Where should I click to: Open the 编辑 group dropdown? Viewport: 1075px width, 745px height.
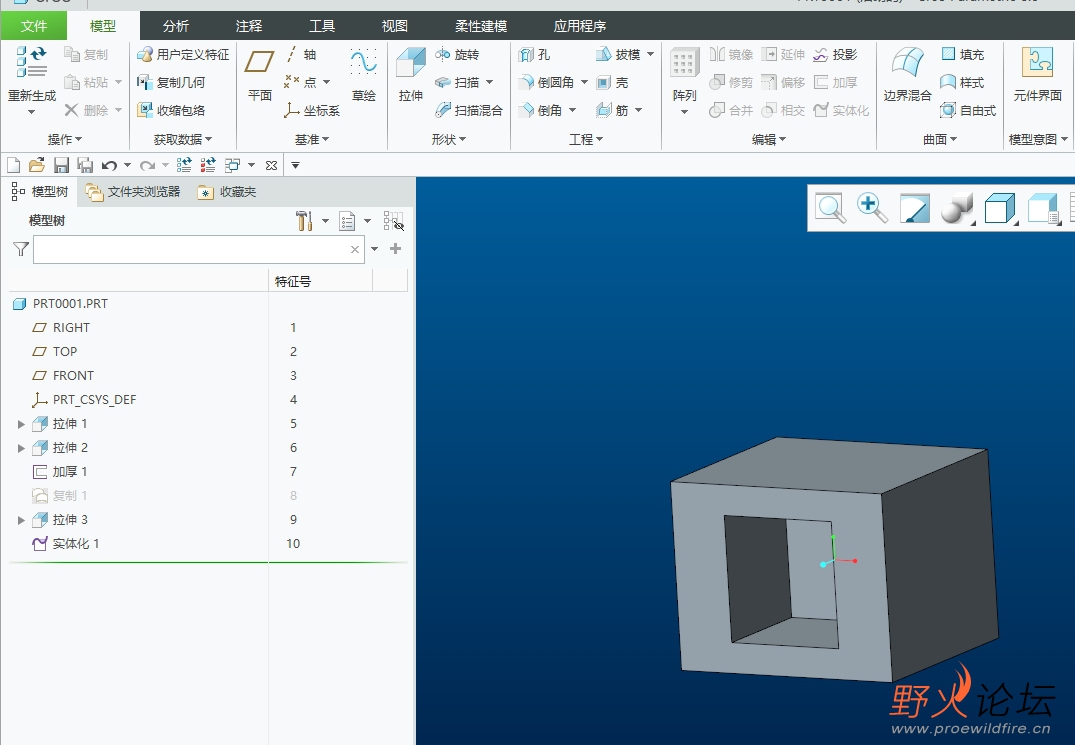(769, 139)
